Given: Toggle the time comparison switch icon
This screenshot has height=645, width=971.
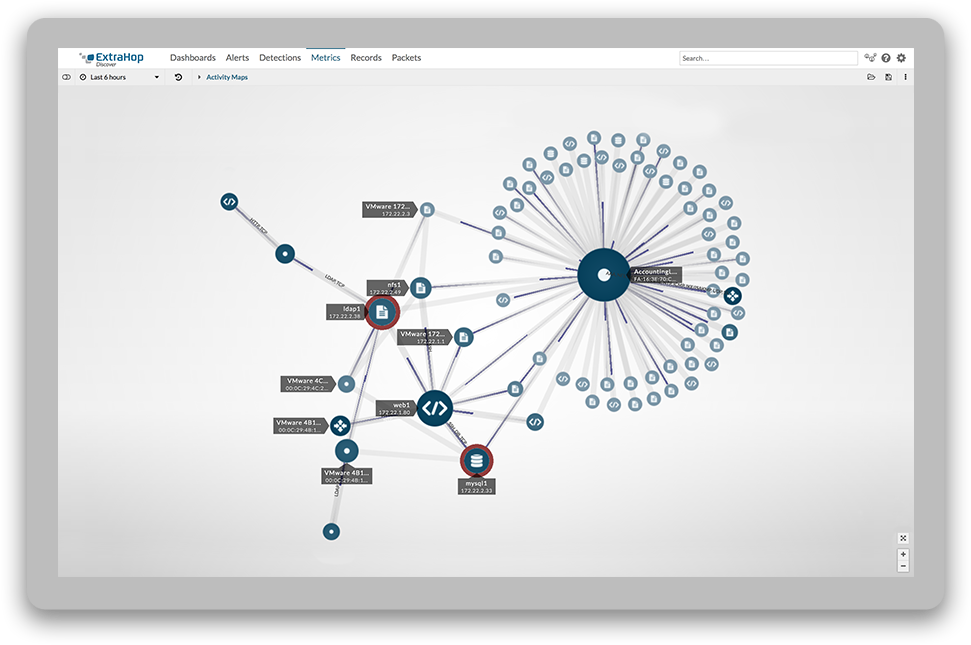Looking at the screenshot, I should coord(67,77).
